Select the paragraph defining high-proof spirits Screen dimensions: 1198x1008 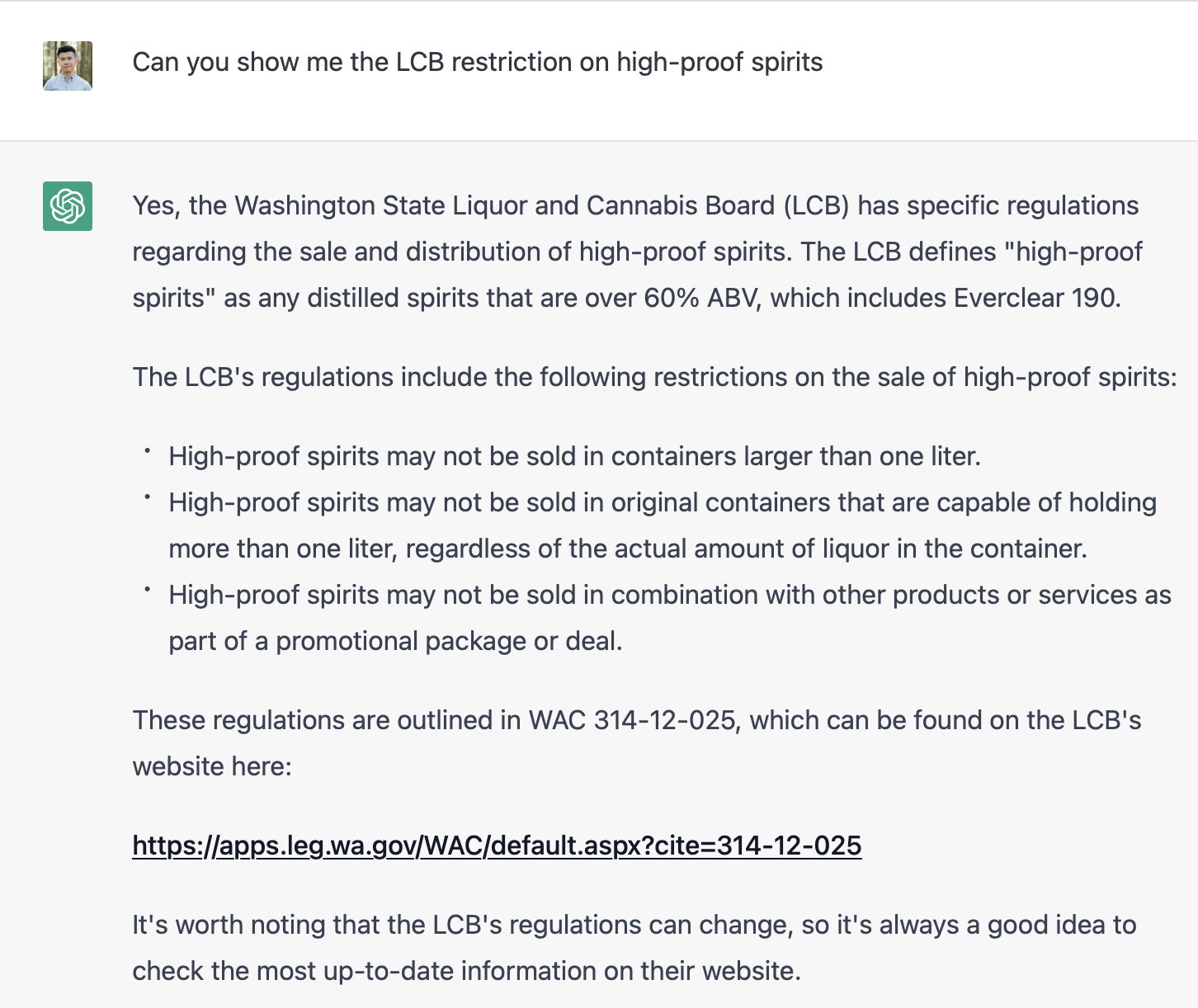click(635, 252)
